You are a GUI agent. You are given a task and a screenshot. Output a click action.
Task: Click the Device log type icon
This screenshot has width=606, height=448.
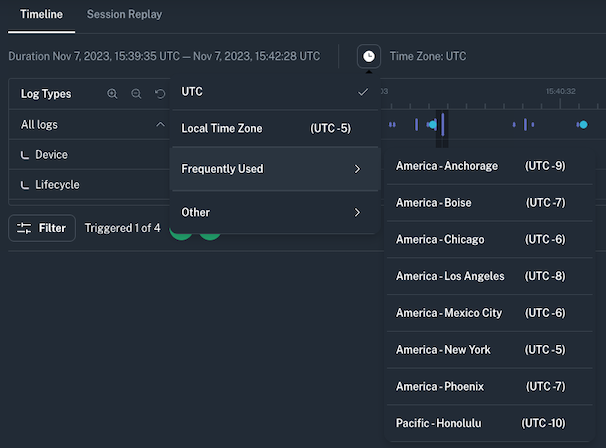point(26,156)
